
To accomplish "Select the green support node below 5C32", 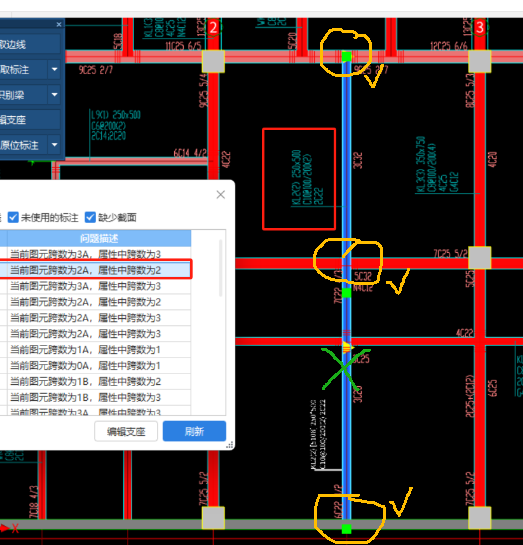I will pos(346,293).
